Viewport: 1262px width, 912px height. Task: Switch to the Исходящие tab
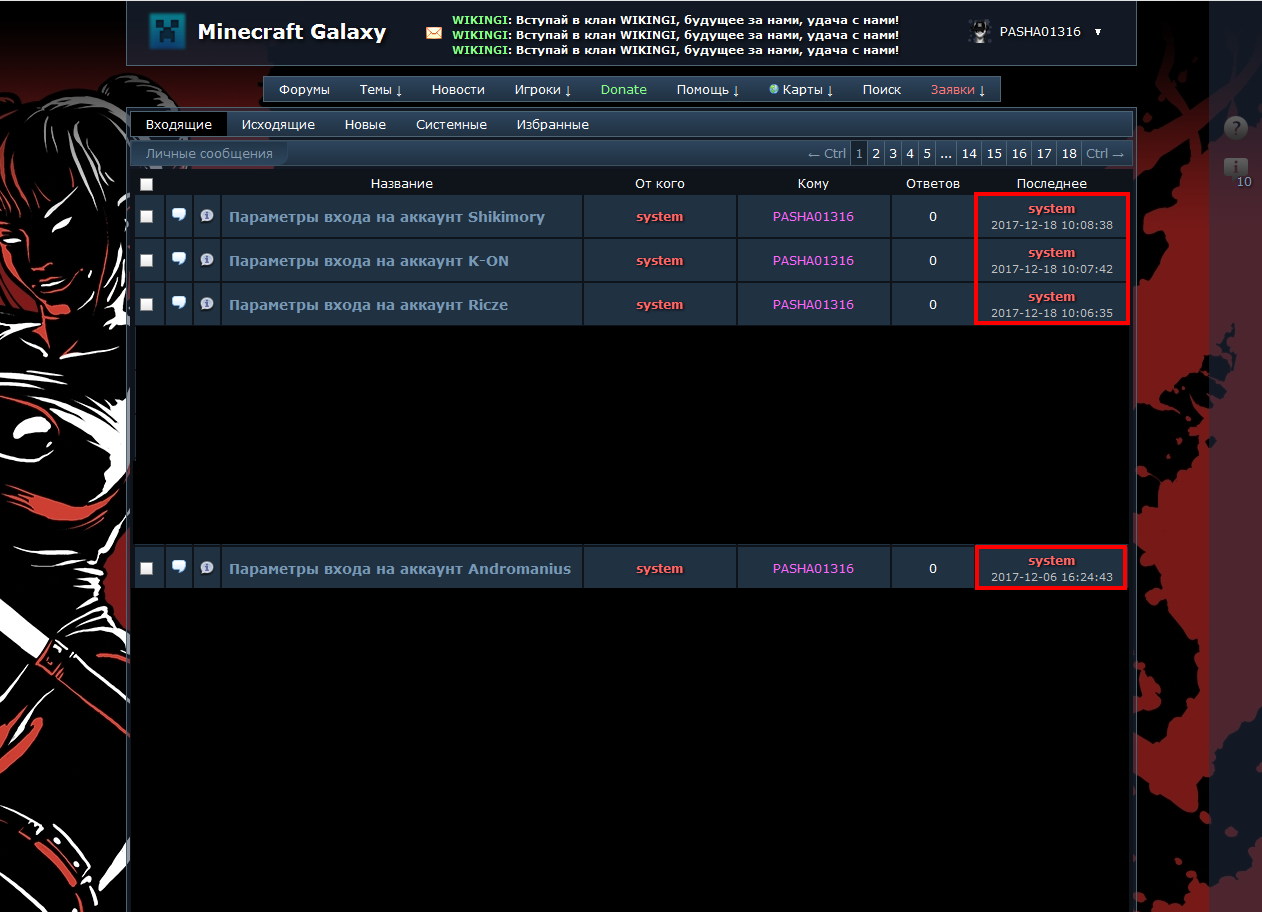pos(278,125)
